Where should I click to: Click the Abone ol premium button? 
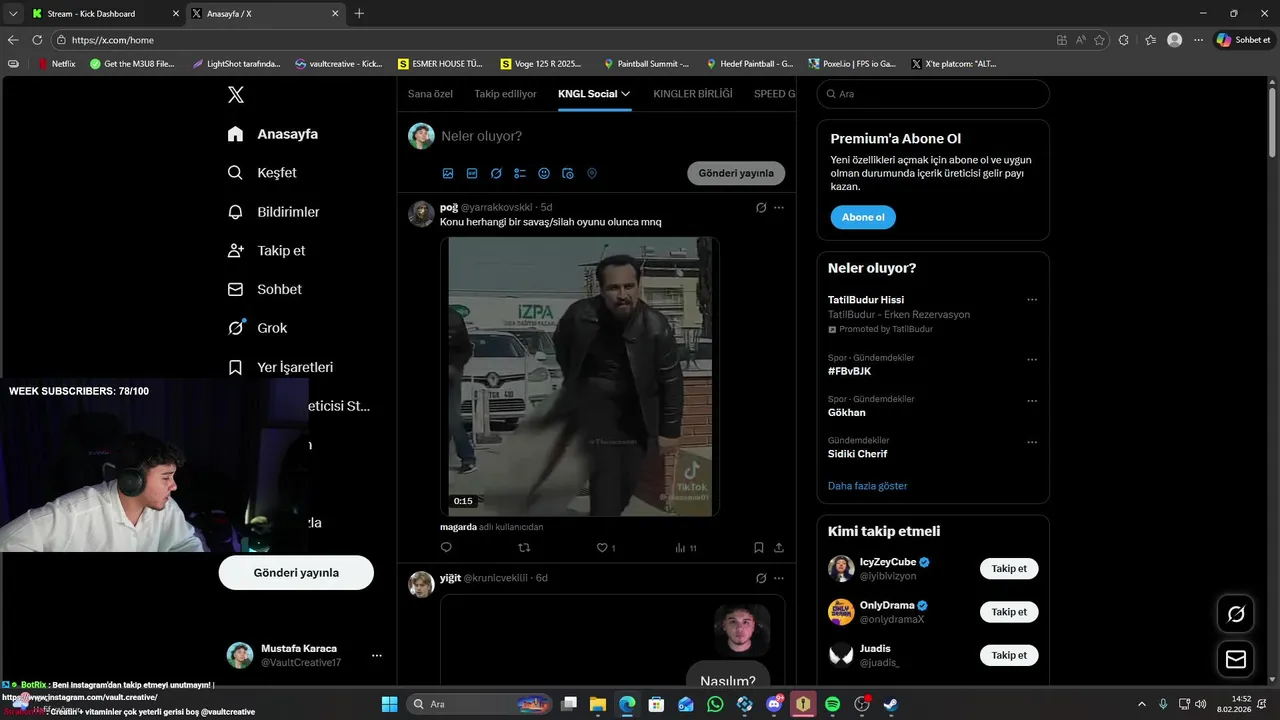point(863,217)
